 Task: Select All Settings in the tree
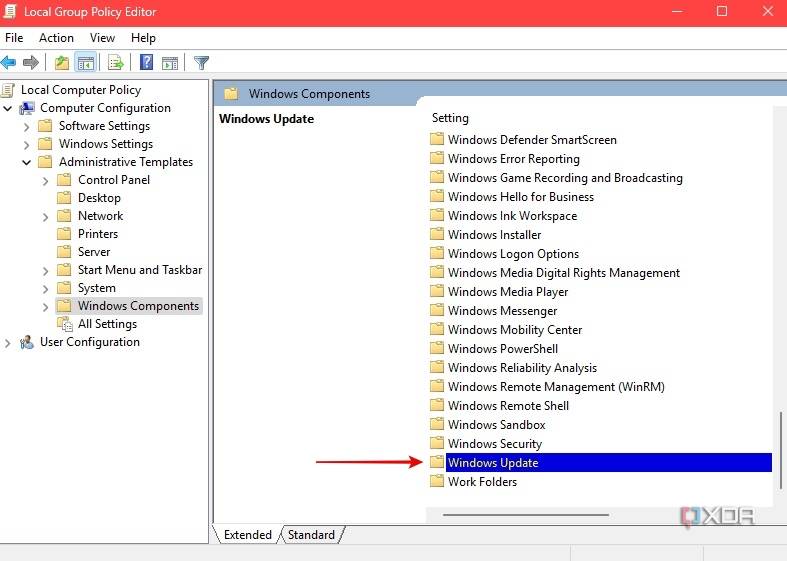(107, 324)
